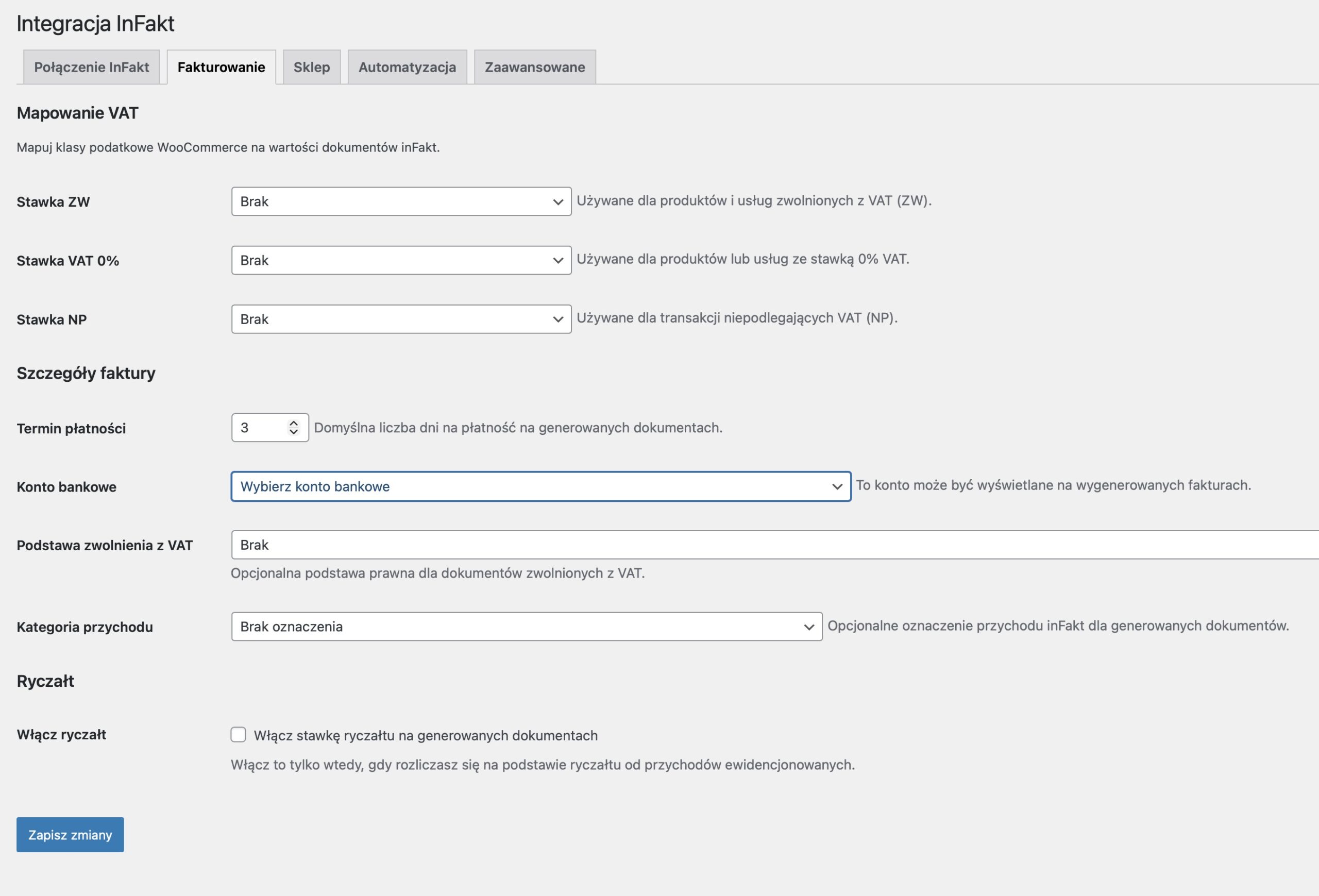
Task: Enable the ryczałt rate checkbox
Action: point(239,735)
